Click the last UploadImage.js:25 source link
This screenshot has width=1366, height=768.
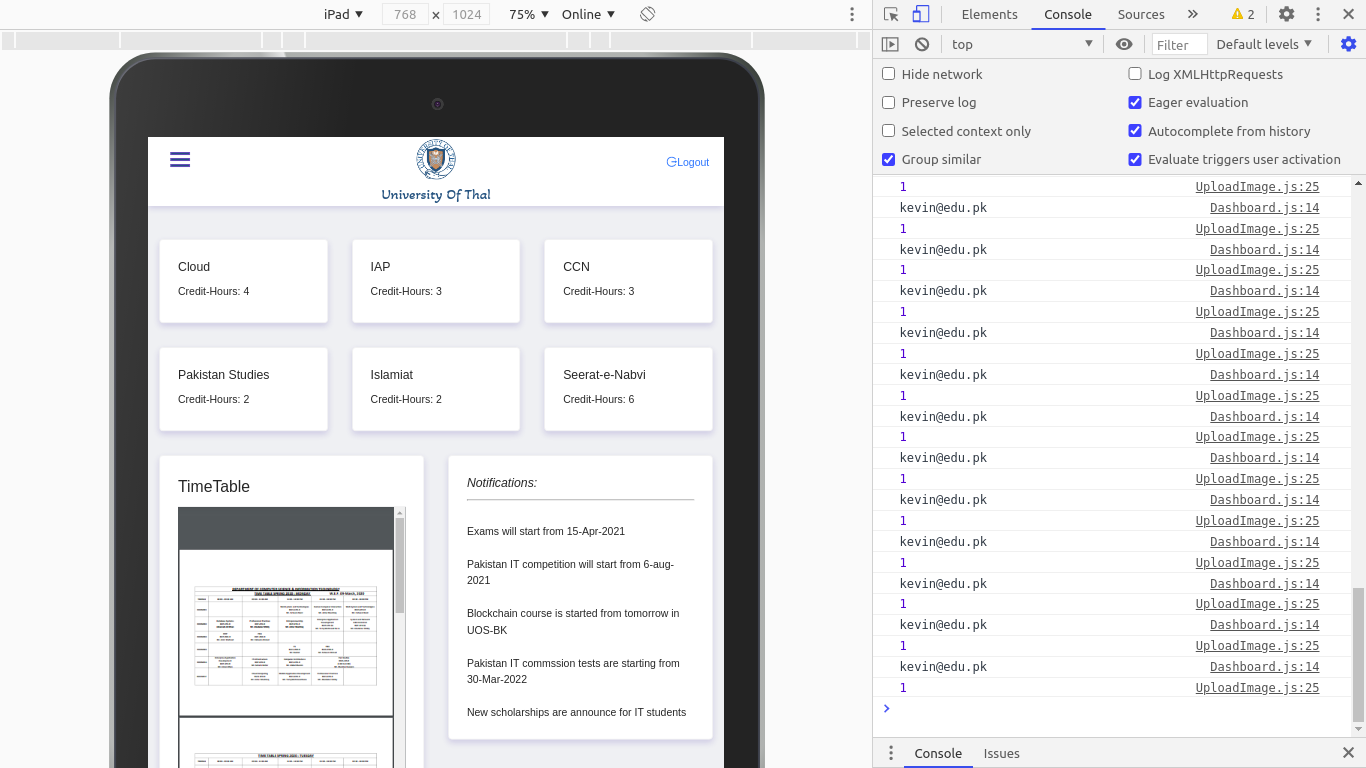1257,687
